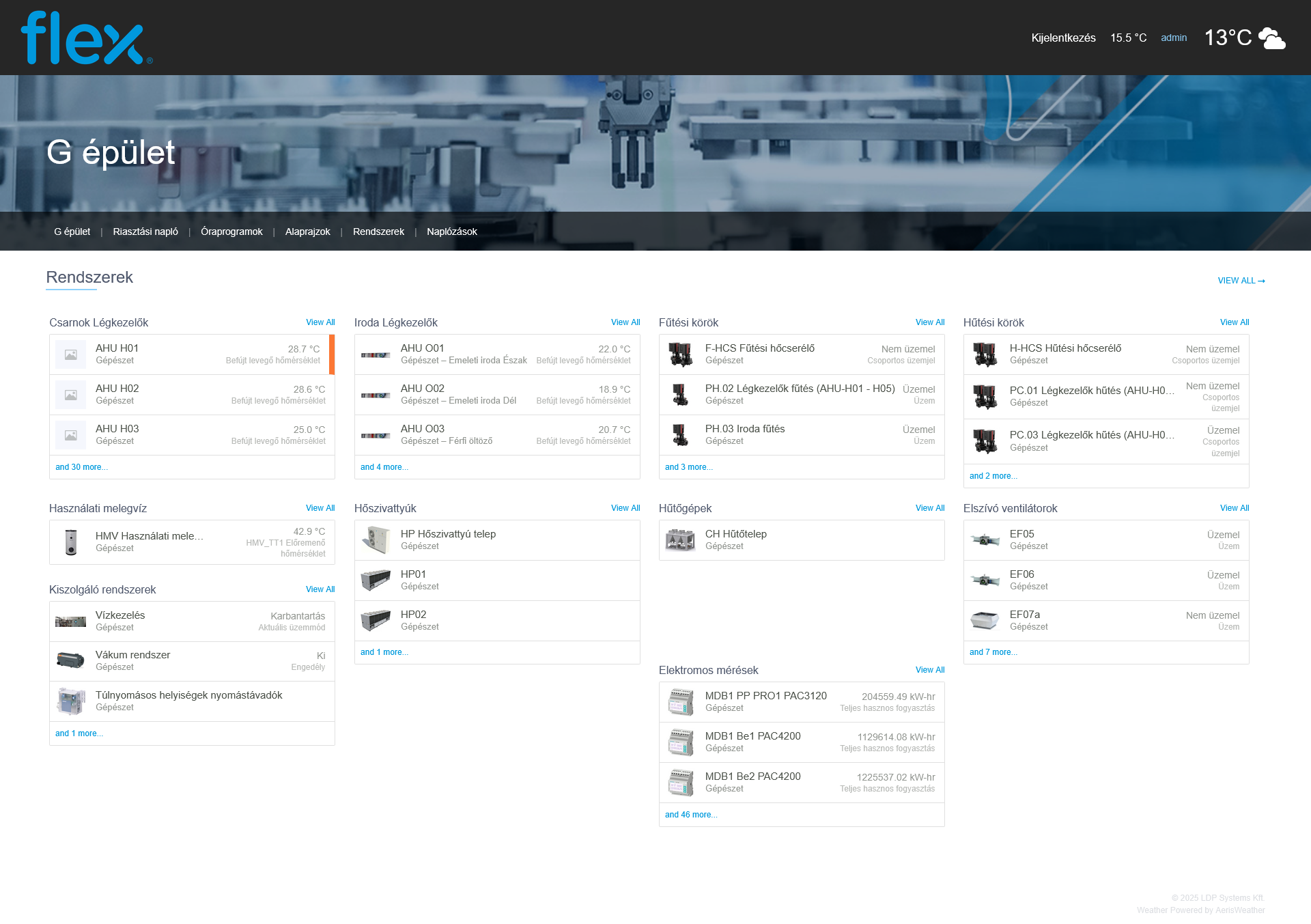Go to Óraprogramok in the navigation bar

pyautogui.click(x=231, y=232)
